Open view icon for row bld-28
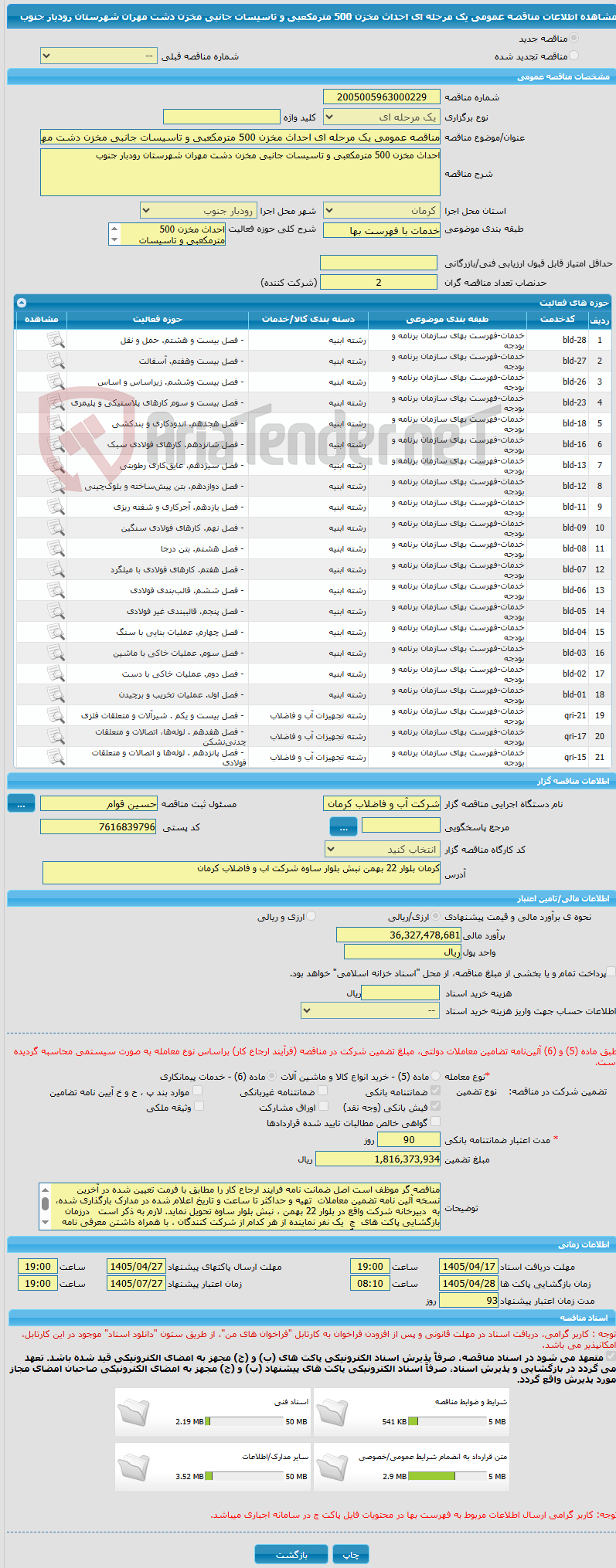Image resolution: width=616 pixels, height=1568 pixels. coord(56,339)
